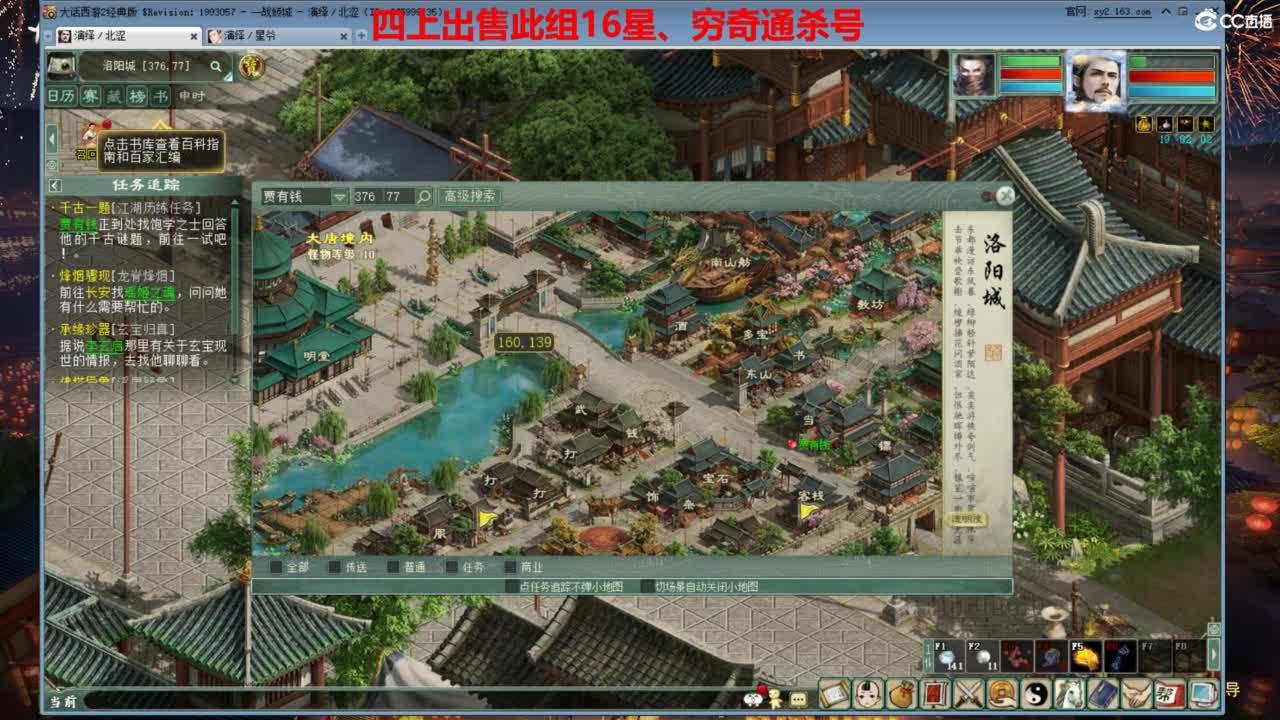Open the 贾有钱 NPC dropdown
The image size is (1280, 720).
click(339, 197)
